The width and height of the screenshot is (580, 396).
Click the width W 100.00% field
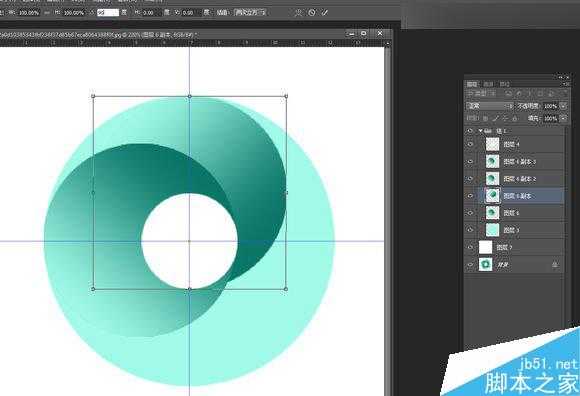point(28,13)
